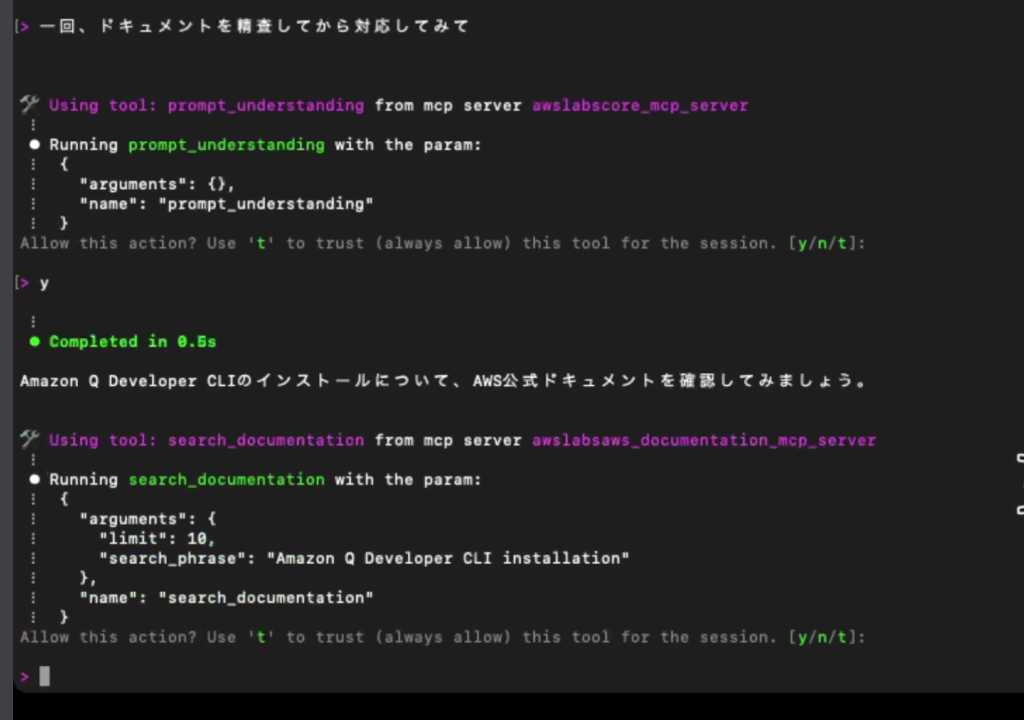Click the magenta "prompt_understanding" tool name
The height and width of the screenshot is (720, 1024).
coord(266,105)
